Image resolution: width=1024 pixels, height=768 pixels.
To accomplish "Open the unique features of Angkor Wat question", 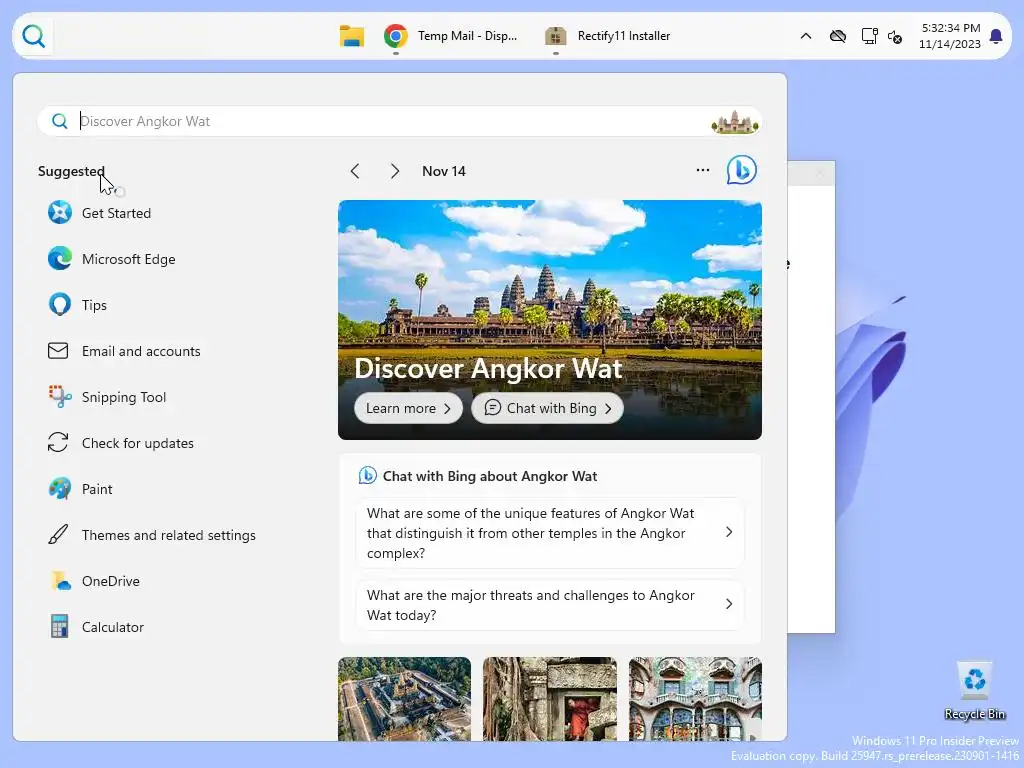I will click(550, 533).
